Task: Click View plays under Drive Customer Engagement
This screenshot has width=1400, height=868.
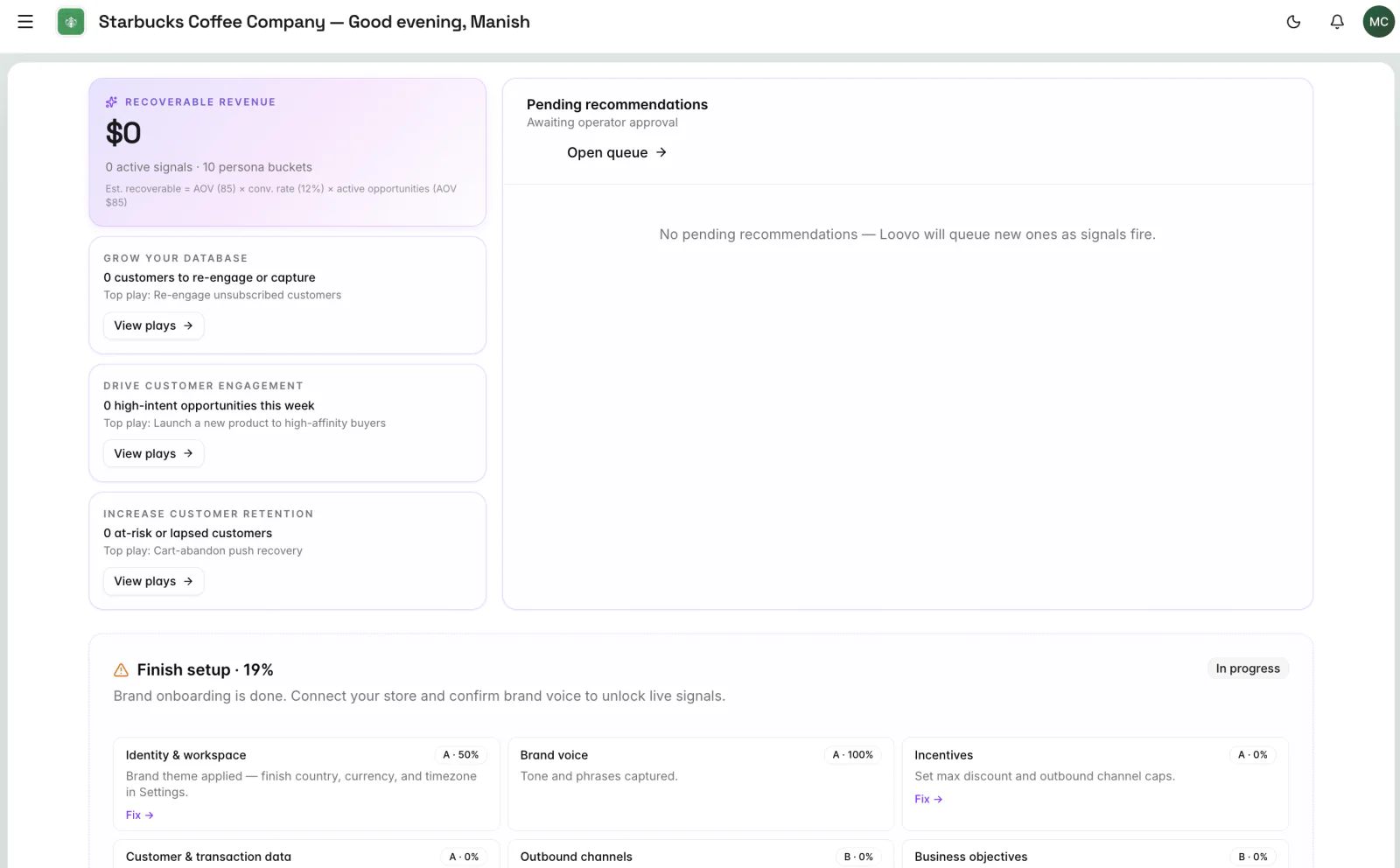Action: 154,453
